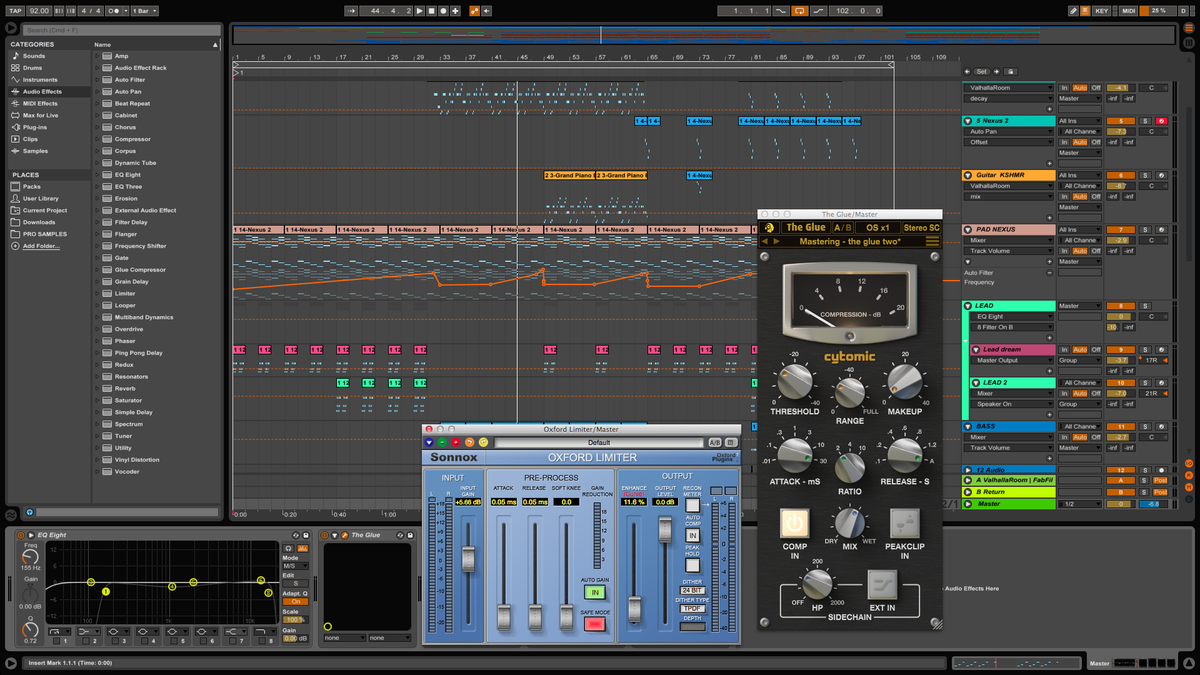This screenshot has width=1200, height=675.
Task: Select Glue Compressor in the device list
Action: click(x=139, y=270)
